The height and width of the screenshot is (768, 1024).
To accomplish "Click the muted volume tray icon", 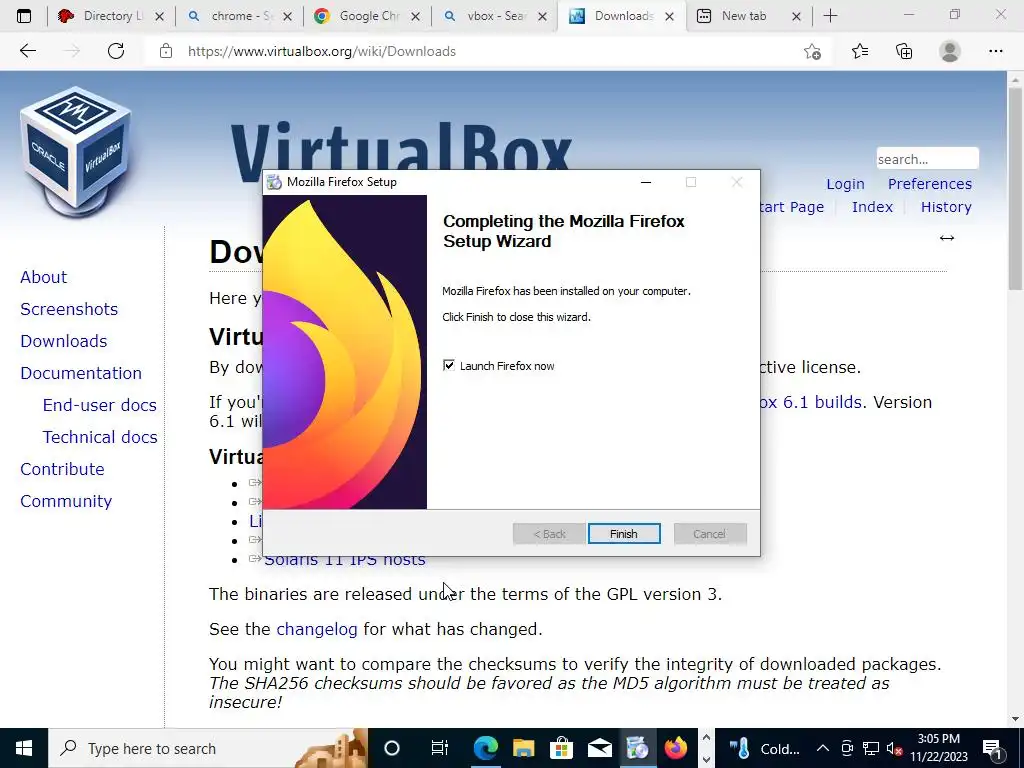I will [894, 748].
